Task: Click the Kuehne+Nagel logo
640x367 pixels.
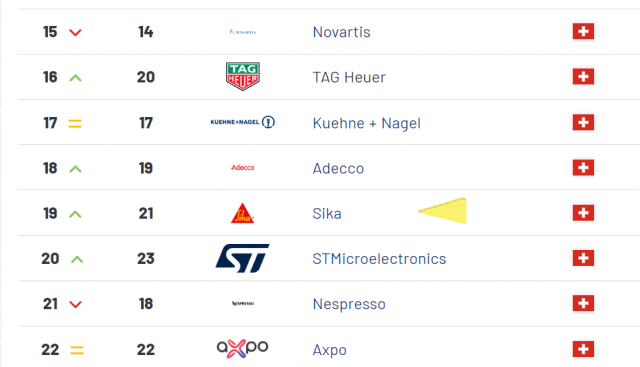Action: (x=242, y=122)
